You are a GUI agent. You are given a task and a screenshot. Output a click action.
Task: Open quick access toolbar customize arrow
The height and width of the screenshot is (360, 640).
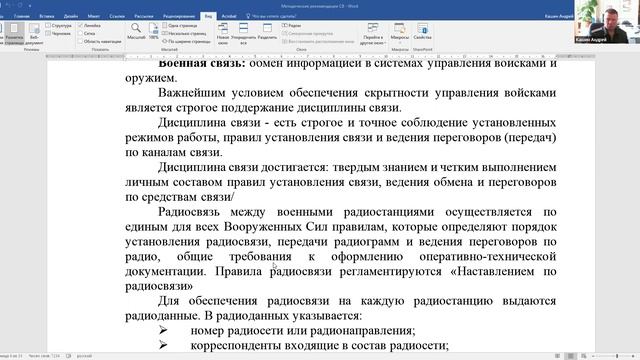(30, 6)
